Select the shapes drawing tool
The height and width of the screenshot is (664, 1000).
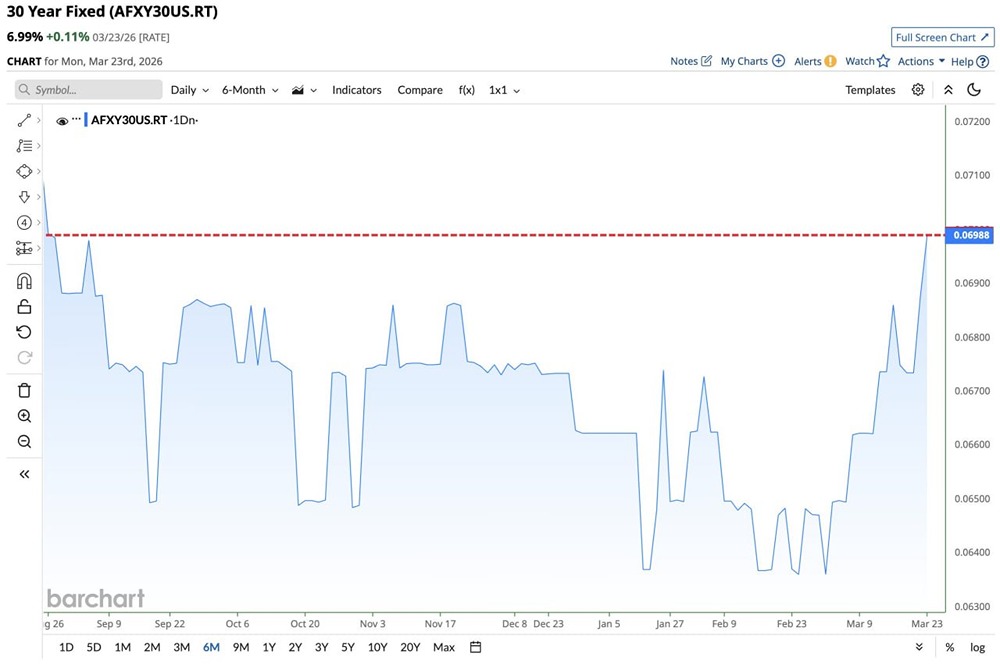coord(24,171)
